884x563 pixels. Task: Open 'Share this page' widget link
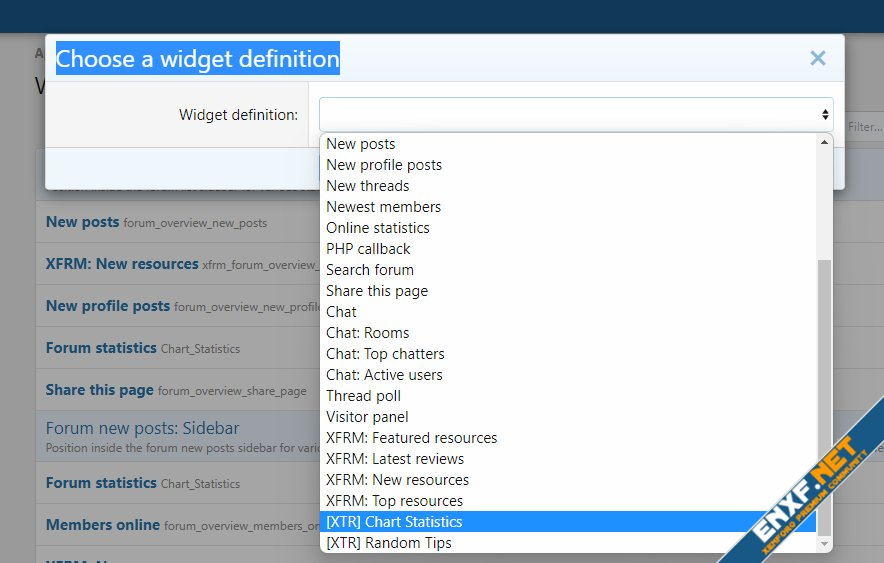(x=99, y=390)
